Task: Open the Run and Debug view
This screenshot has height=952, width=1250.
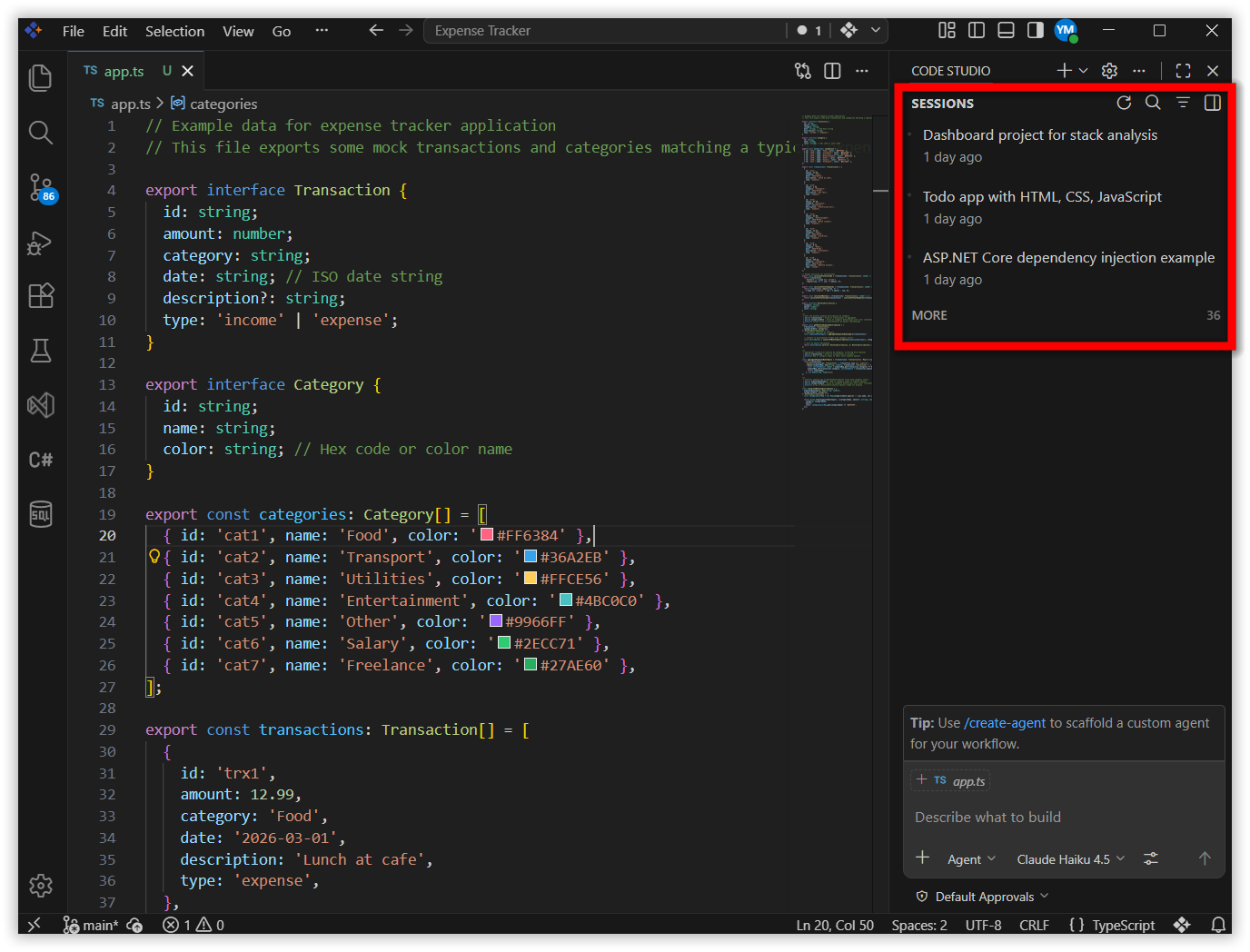Action: [x=41, y=243]
